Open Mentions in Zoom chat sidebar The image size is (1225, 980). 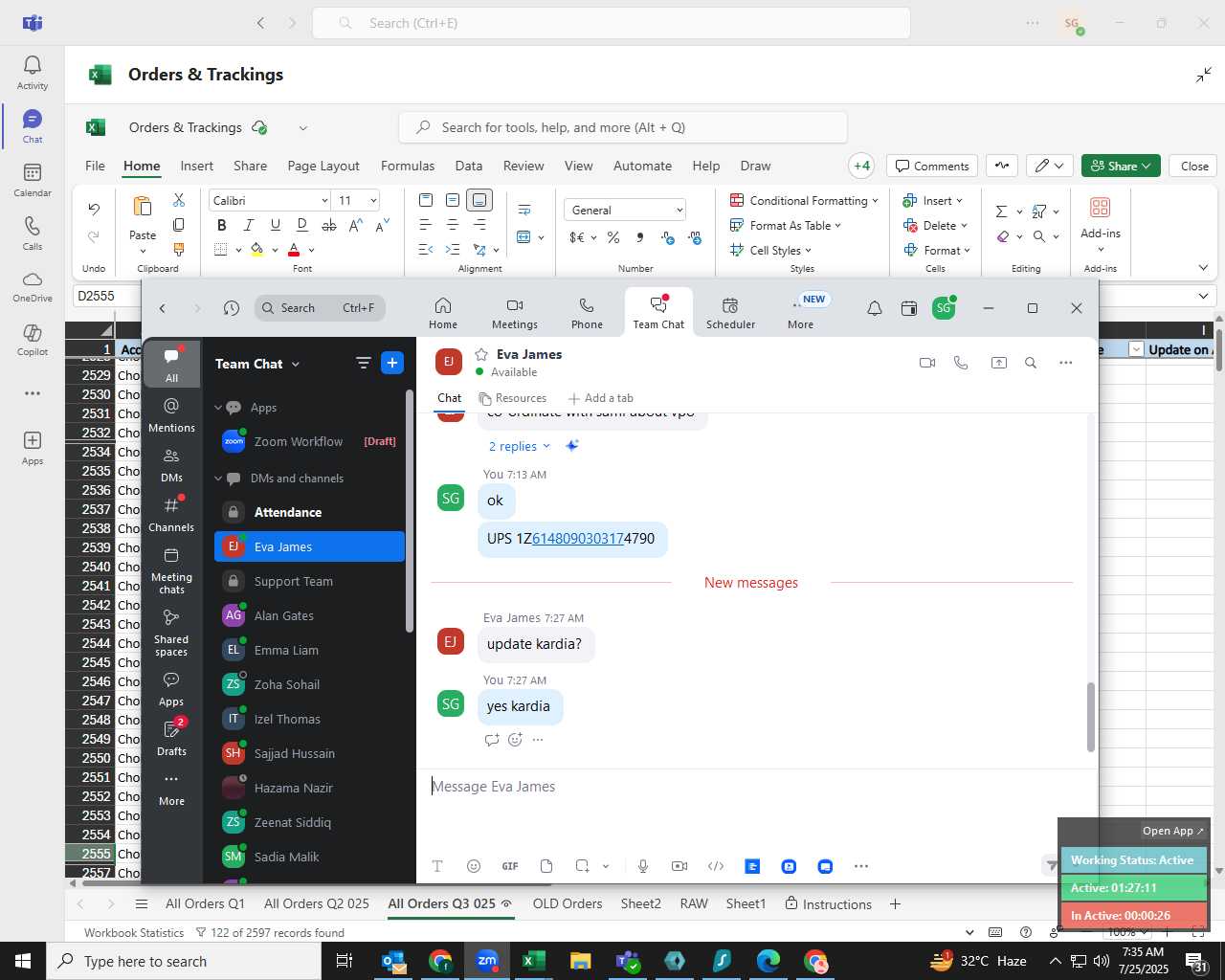pyautogui.click(x=172, y=414)
